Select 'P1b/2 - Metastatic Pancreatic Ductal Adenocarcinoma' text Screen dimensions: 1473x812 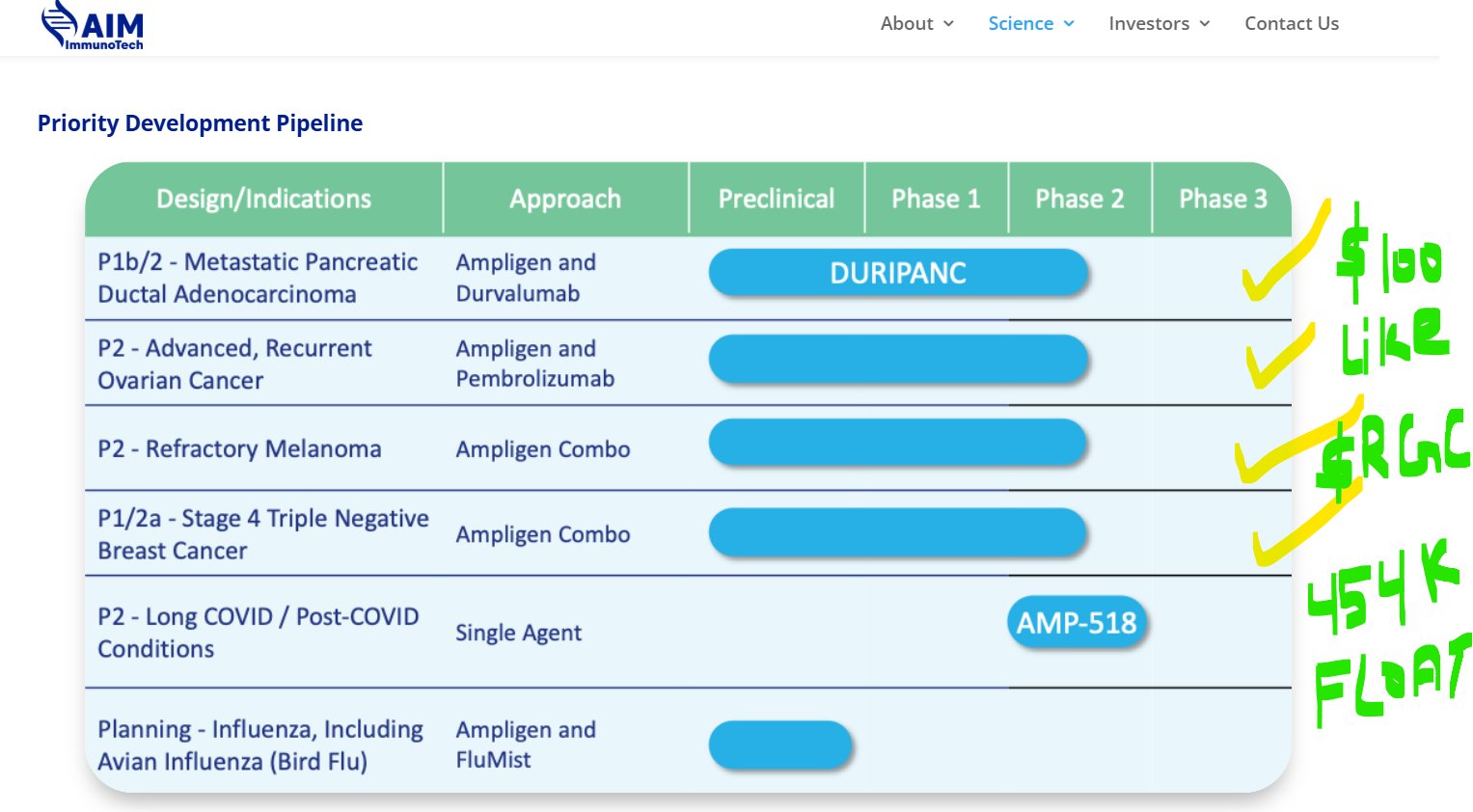tap(258, 278)
